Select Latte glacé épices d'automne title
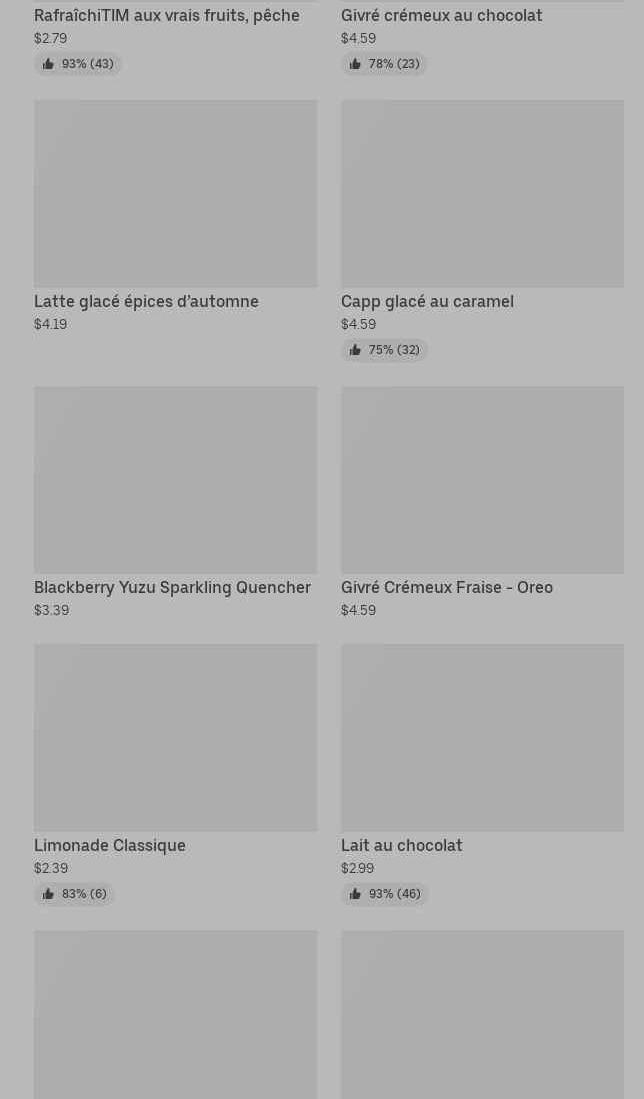This screenshot has width=644, height=1099. tap(146, 301)
